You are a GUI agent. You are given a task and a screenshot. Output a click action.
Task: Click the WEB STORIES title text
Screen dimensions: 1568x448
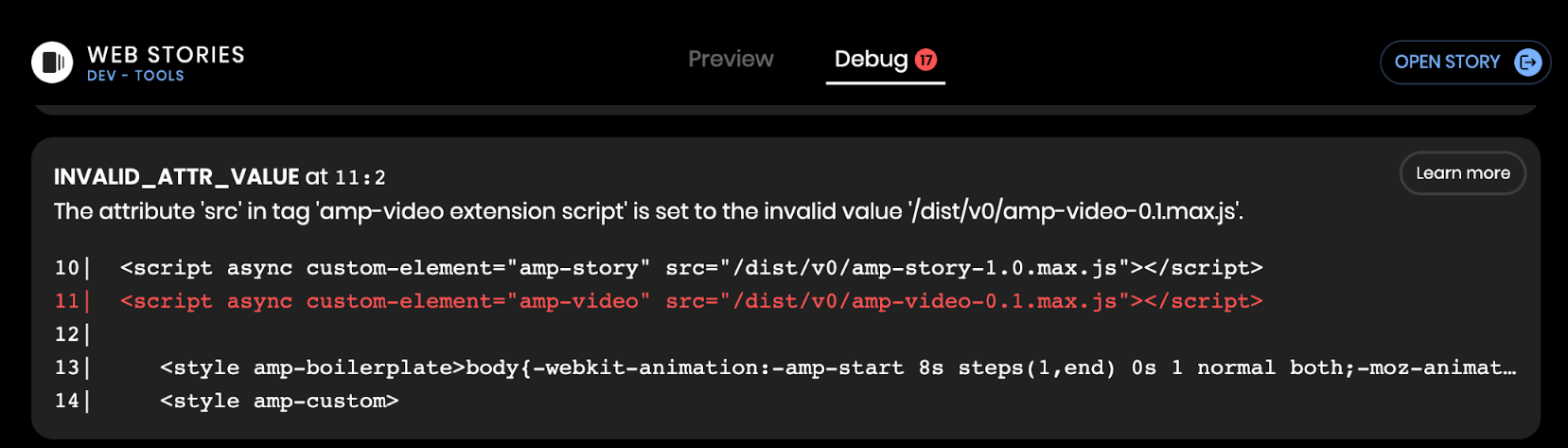click(166, 55)
